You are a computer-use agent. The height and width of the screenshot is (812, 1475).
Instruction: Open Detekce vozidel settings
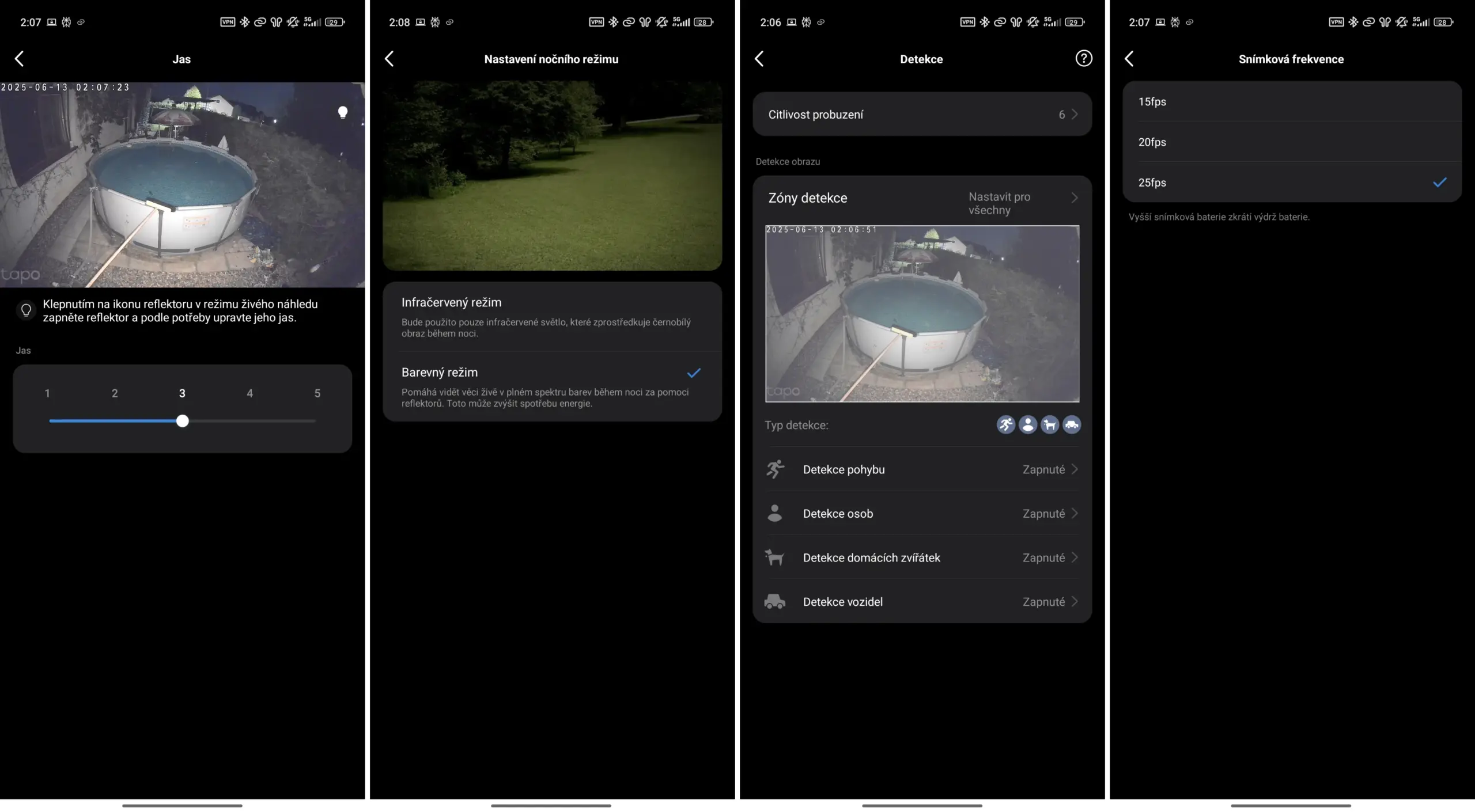click(922, 601)
